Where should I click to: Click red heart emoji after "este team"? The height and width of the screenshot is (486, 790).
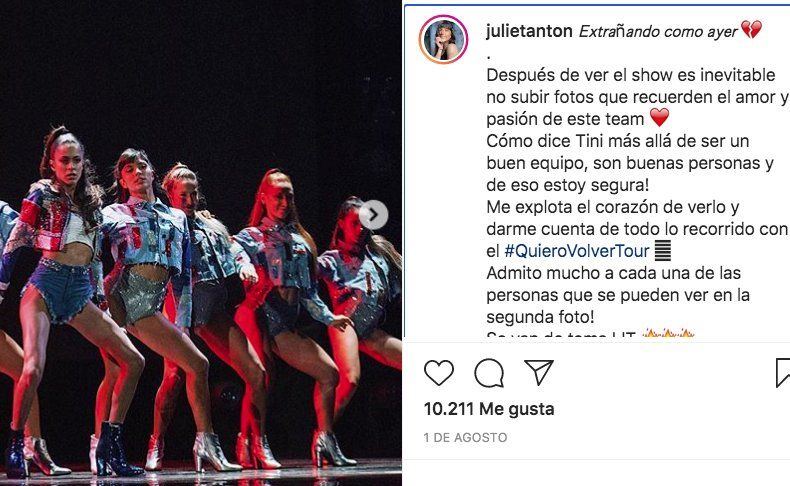point(660,118)
